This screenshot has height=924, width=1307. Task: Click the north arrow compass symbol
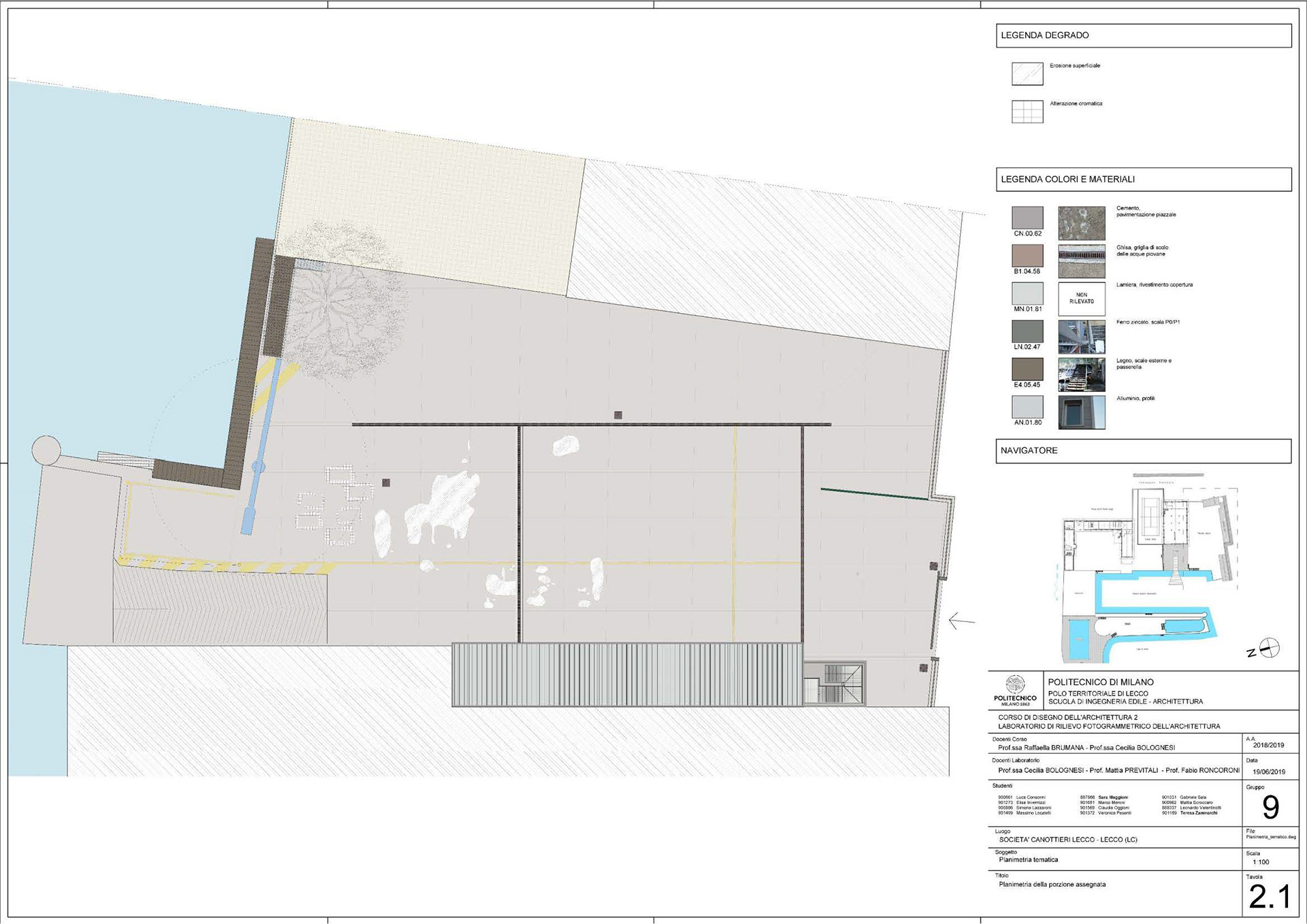(x=1269, y=648)
